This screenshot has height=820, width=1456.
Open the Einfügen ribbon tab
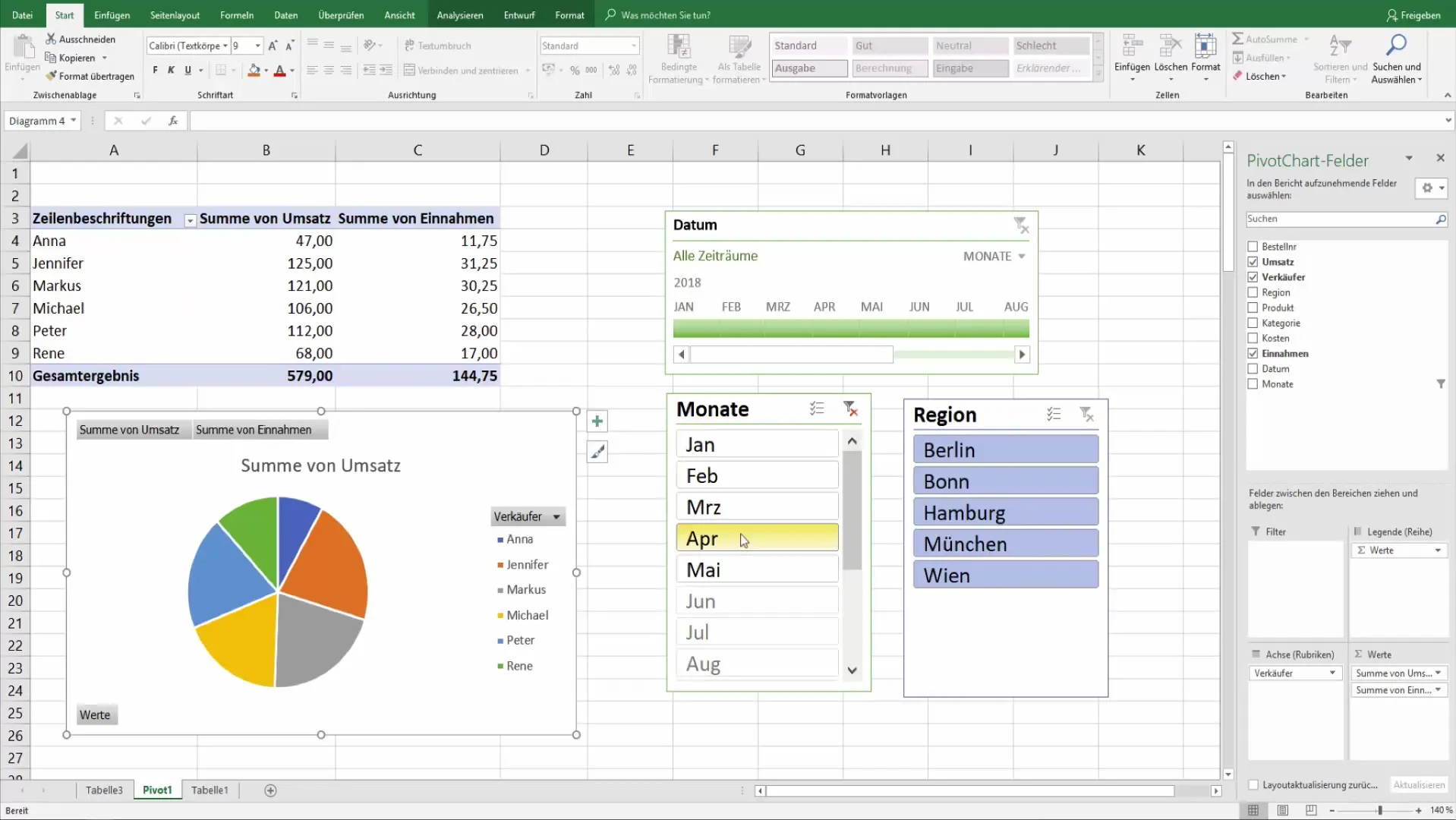(x=112, y=15)
